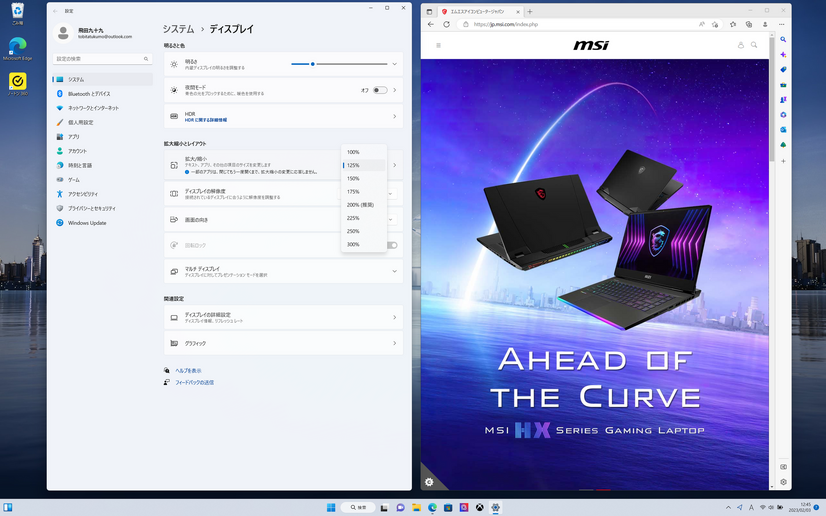Select Network & internet in sidebar
This screenshot has width=826, height=516.
103,108
